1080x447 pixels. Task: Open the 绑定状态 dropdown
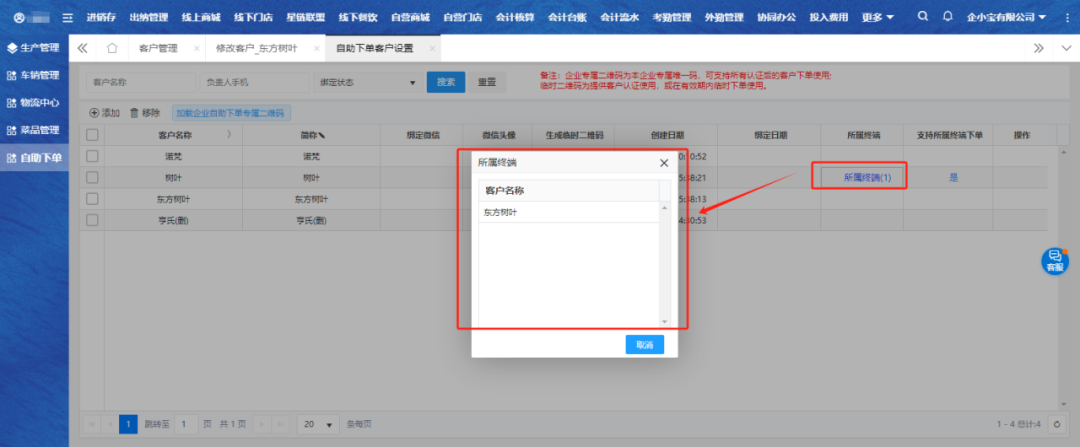click(x=366, y=83)
